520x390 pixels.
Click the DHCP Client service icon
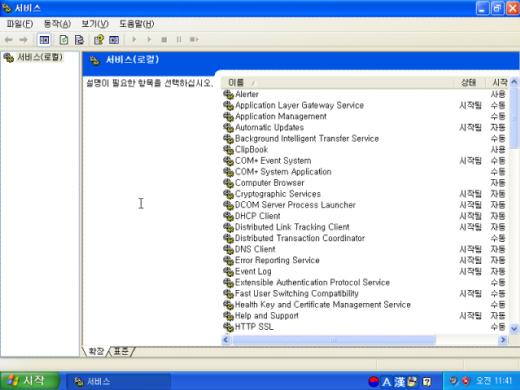pyautogui.click(x=228, y=216)
